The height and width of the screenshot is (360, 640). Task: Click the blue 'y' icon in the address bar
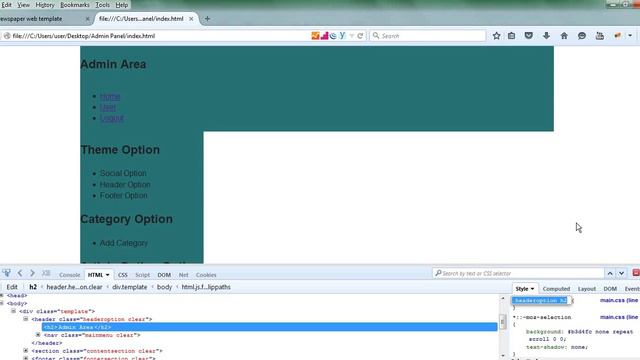pyautogui.click(x=342, y=36)
